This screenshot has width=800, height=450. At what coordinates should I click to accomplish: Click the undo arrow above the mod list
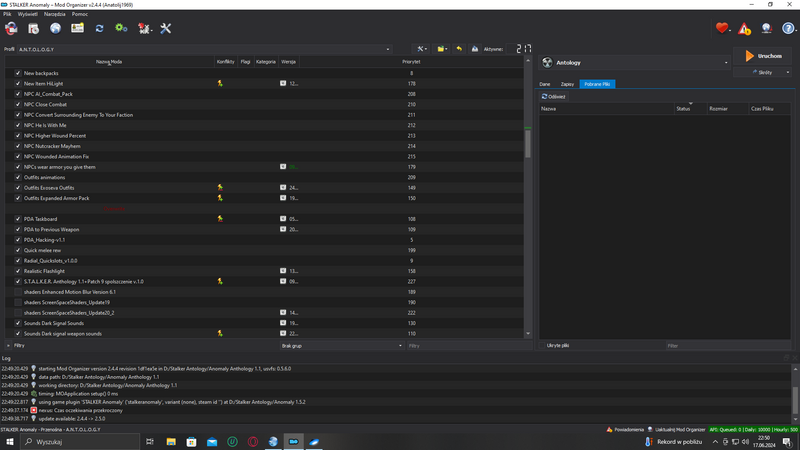[459, 49]
